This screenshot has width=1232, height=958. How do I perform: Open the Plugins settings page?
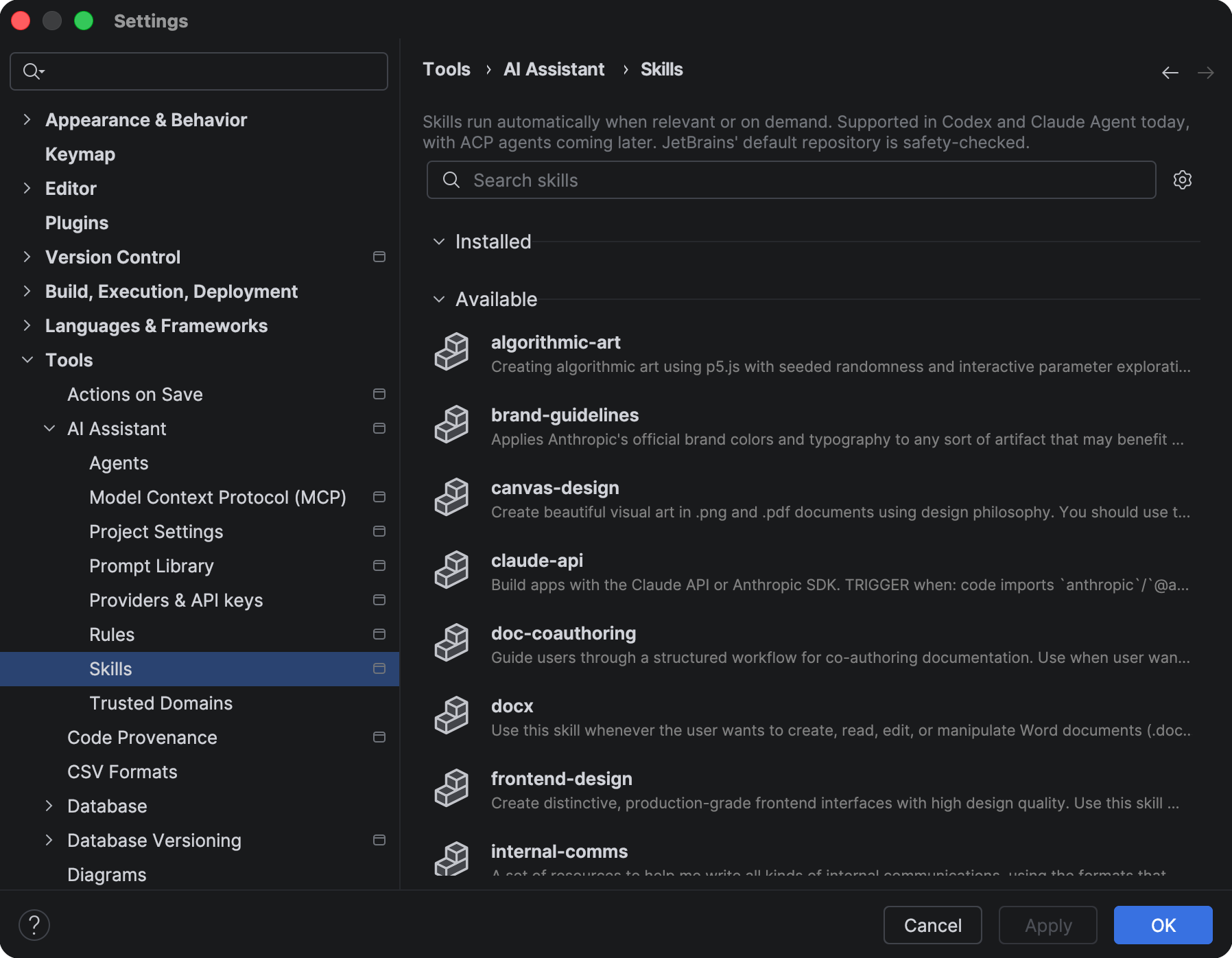coord(77,223)
